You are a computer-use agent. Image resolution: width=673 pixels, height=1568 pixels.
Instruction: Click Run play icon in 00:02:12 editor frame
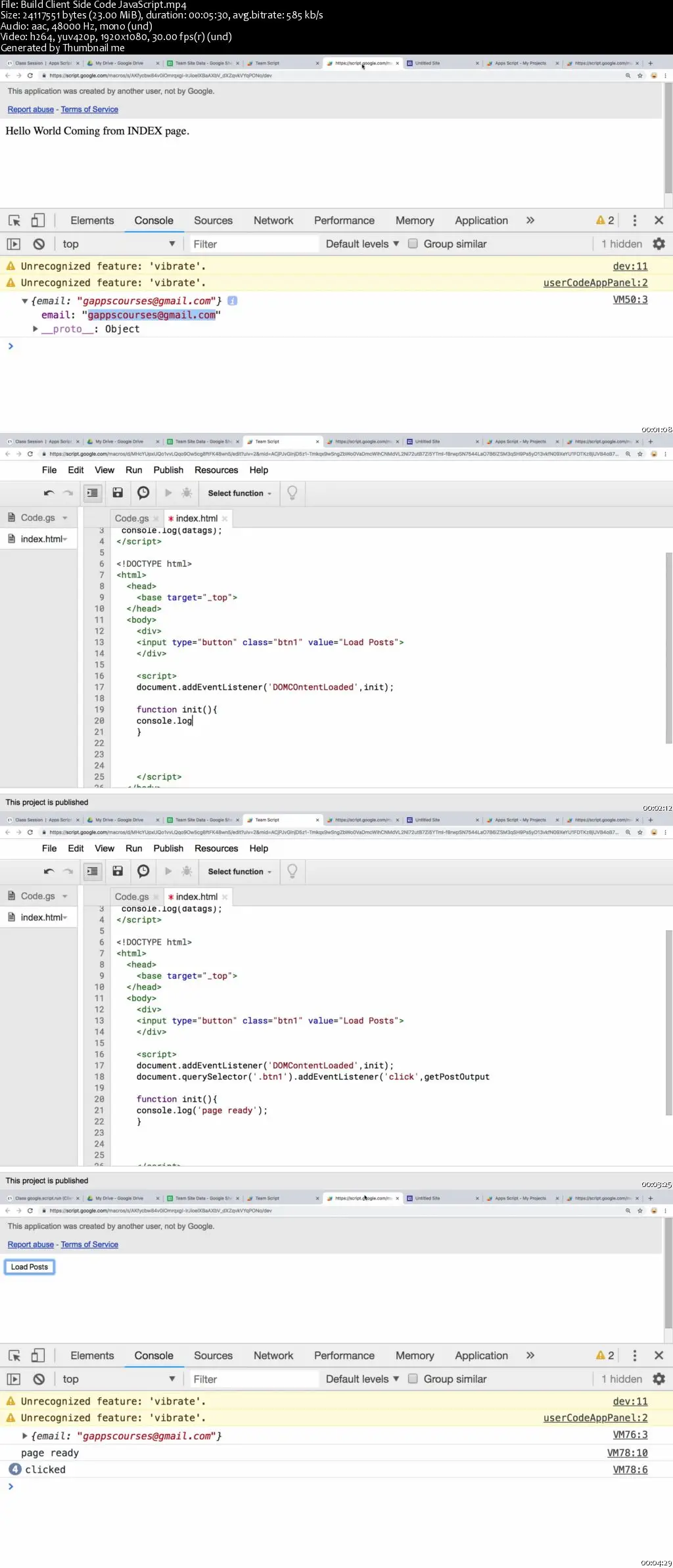coord(168,493)
